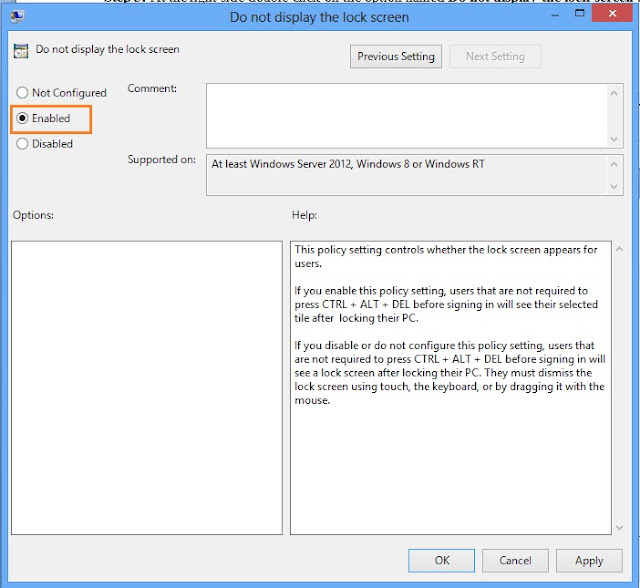Confirm with the OK button
This screenshot has height=588, width=640.
[441, 560]
